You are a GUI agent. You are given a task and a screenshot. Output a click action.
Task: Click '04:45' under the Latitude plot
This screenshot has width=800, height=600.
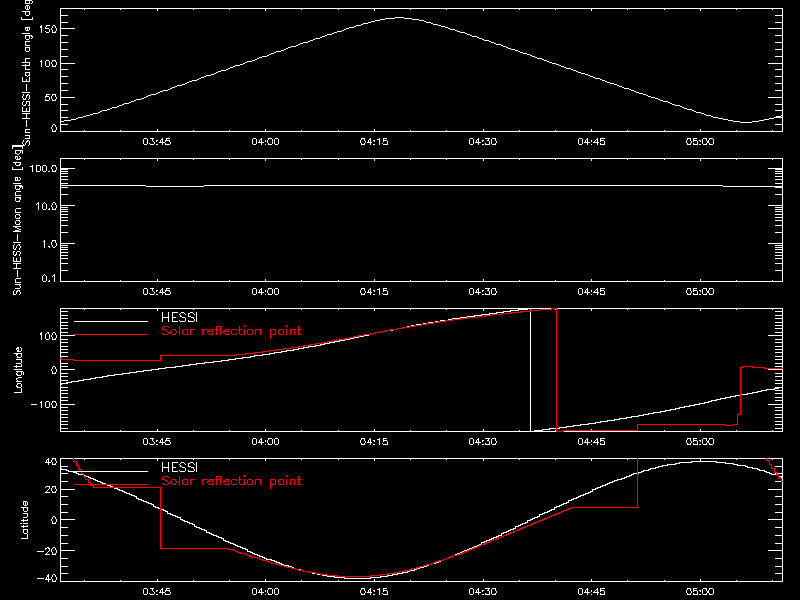coord(591,591)
